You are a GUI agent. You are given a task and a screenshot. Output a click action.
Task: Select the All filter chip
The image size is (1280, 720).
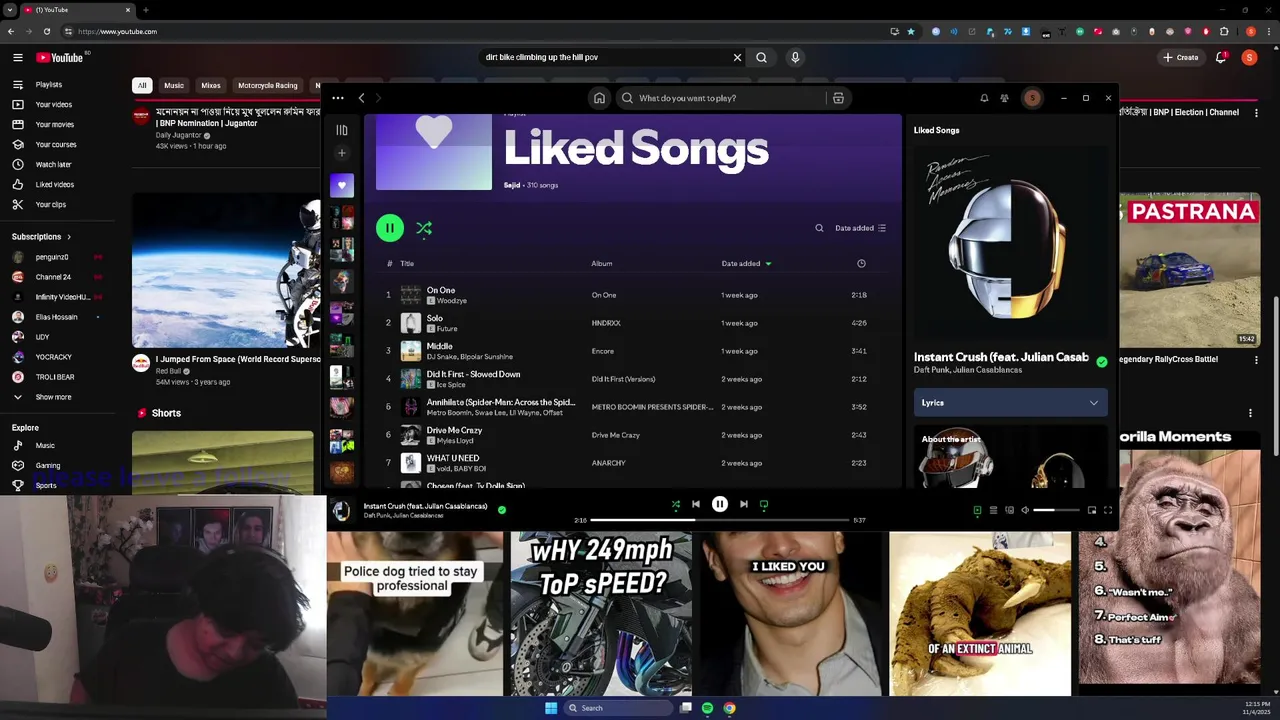tap(142, 86)
